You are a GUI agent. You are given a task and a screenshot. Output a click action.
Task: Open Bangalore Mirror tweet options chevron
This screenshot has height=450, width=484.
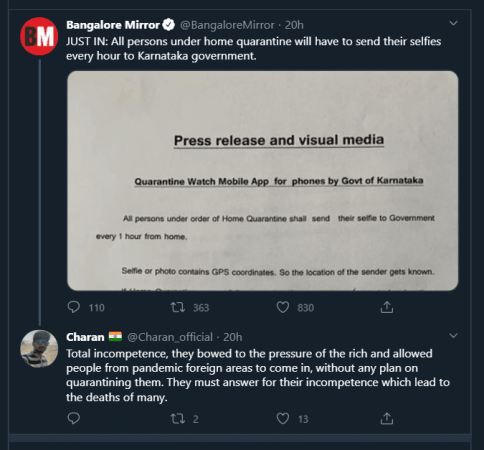point(453,23)
